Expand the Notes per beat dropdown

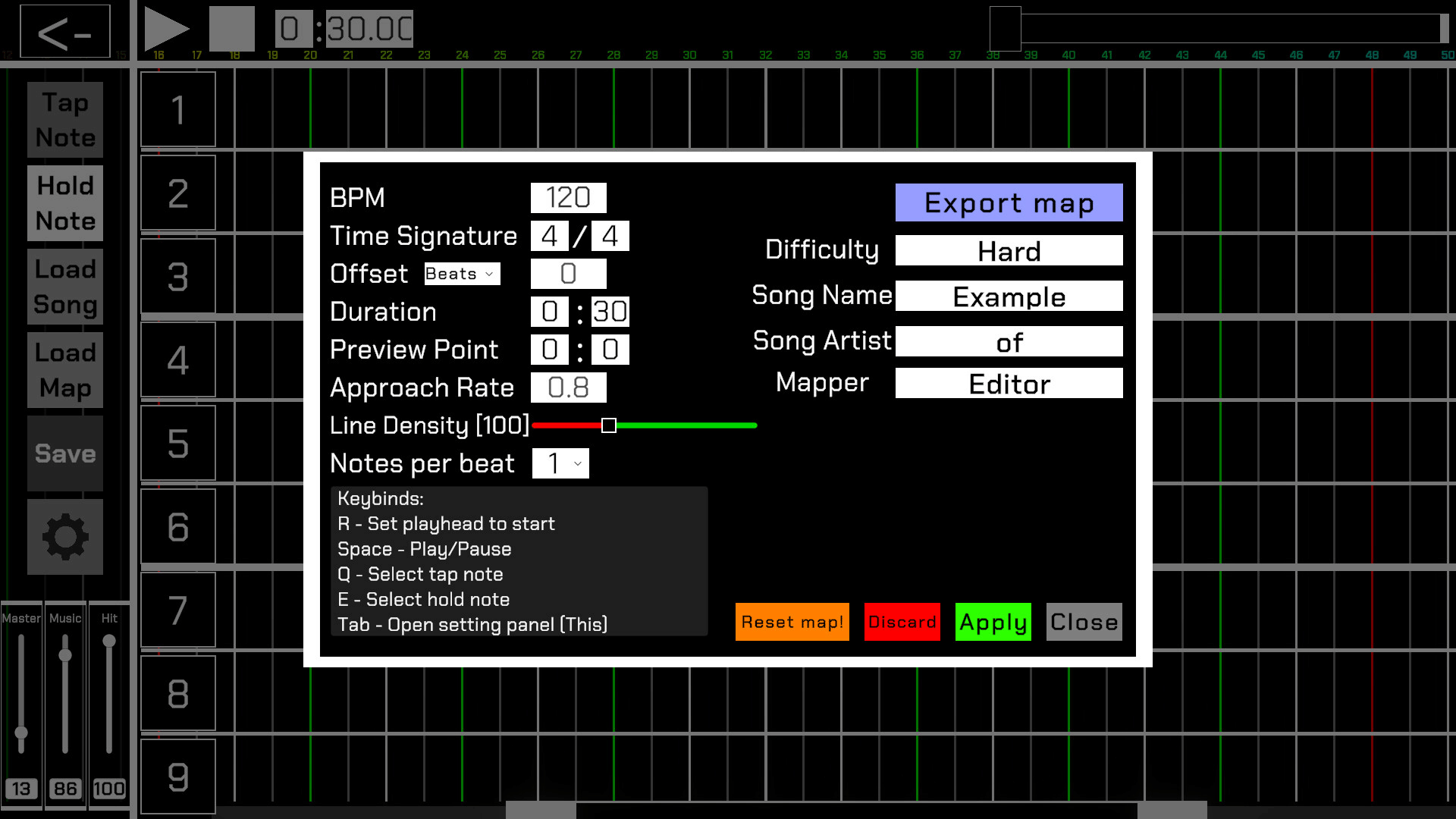point(560,463)
